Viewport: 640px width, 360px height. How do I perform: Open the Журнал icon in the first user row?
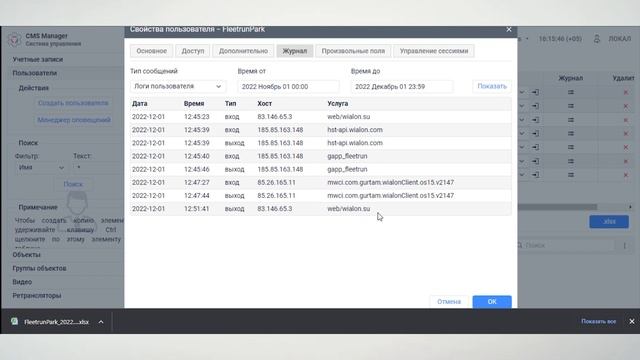tap(571, 92)
